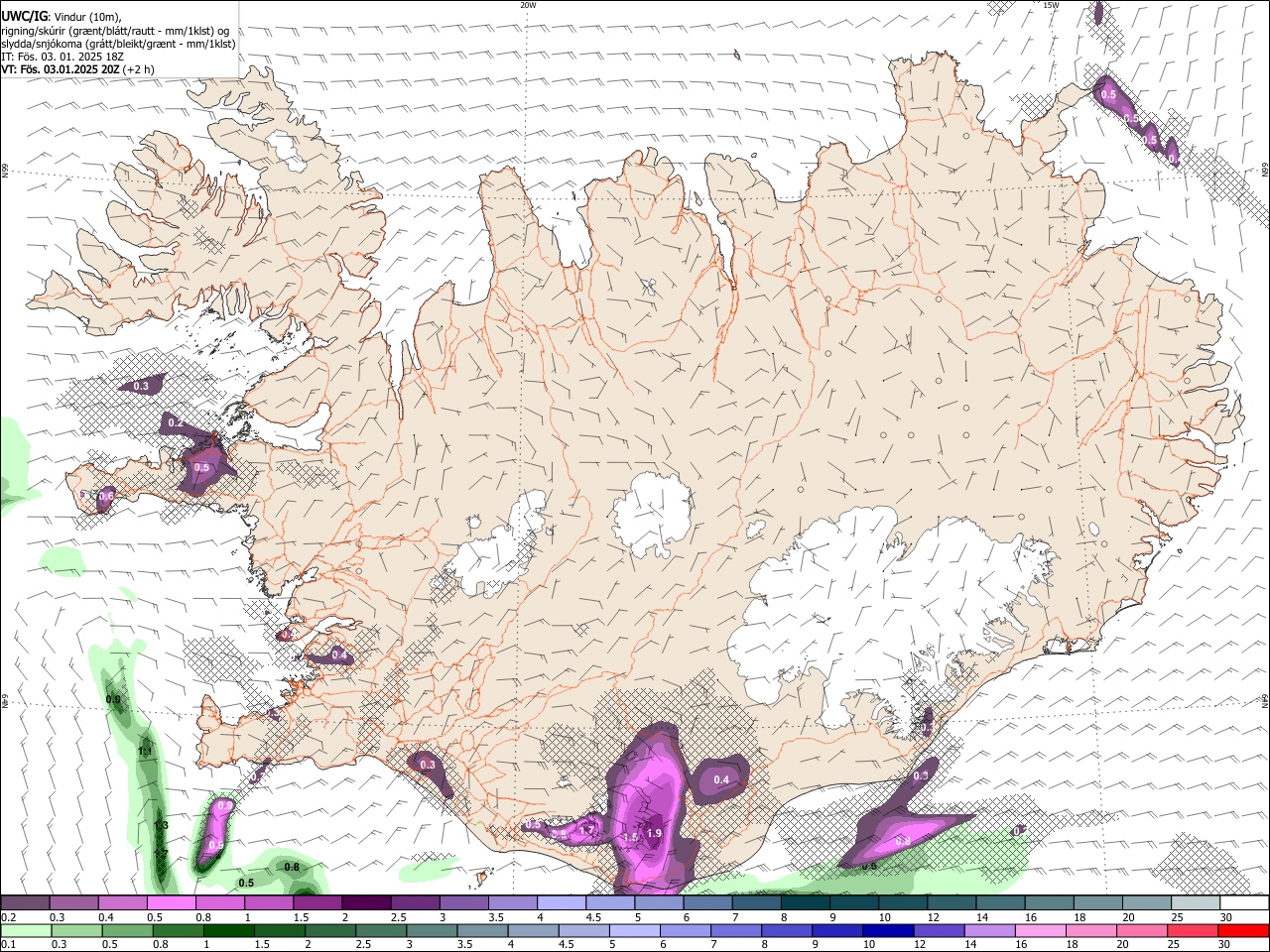This screenshot has height=952, width=1270.
Task: Choose the grey-green 3 rain-scale swatch
Action: coord(432,930)
